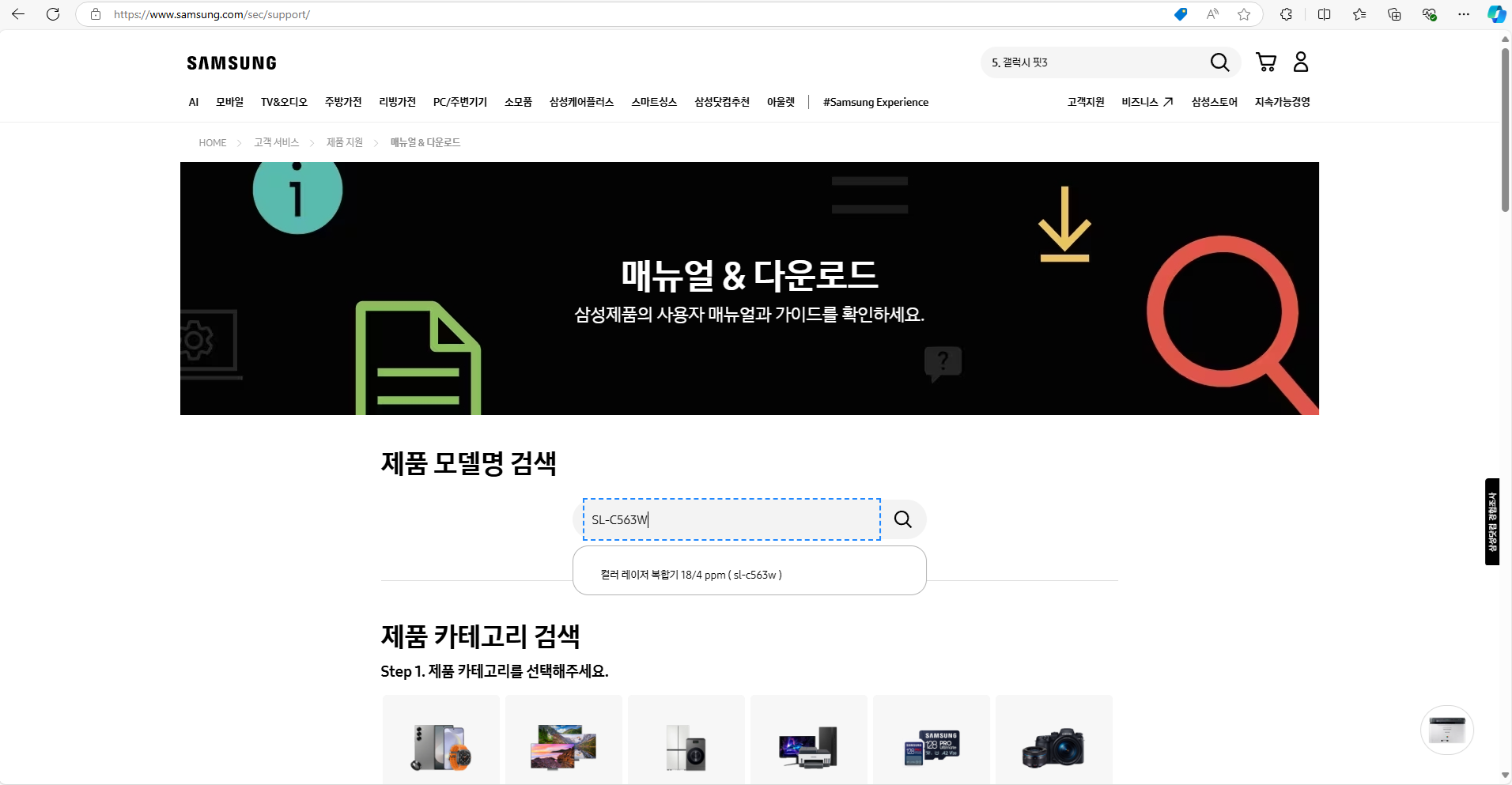Open the 주방가전 menu

tap(343, 102)
